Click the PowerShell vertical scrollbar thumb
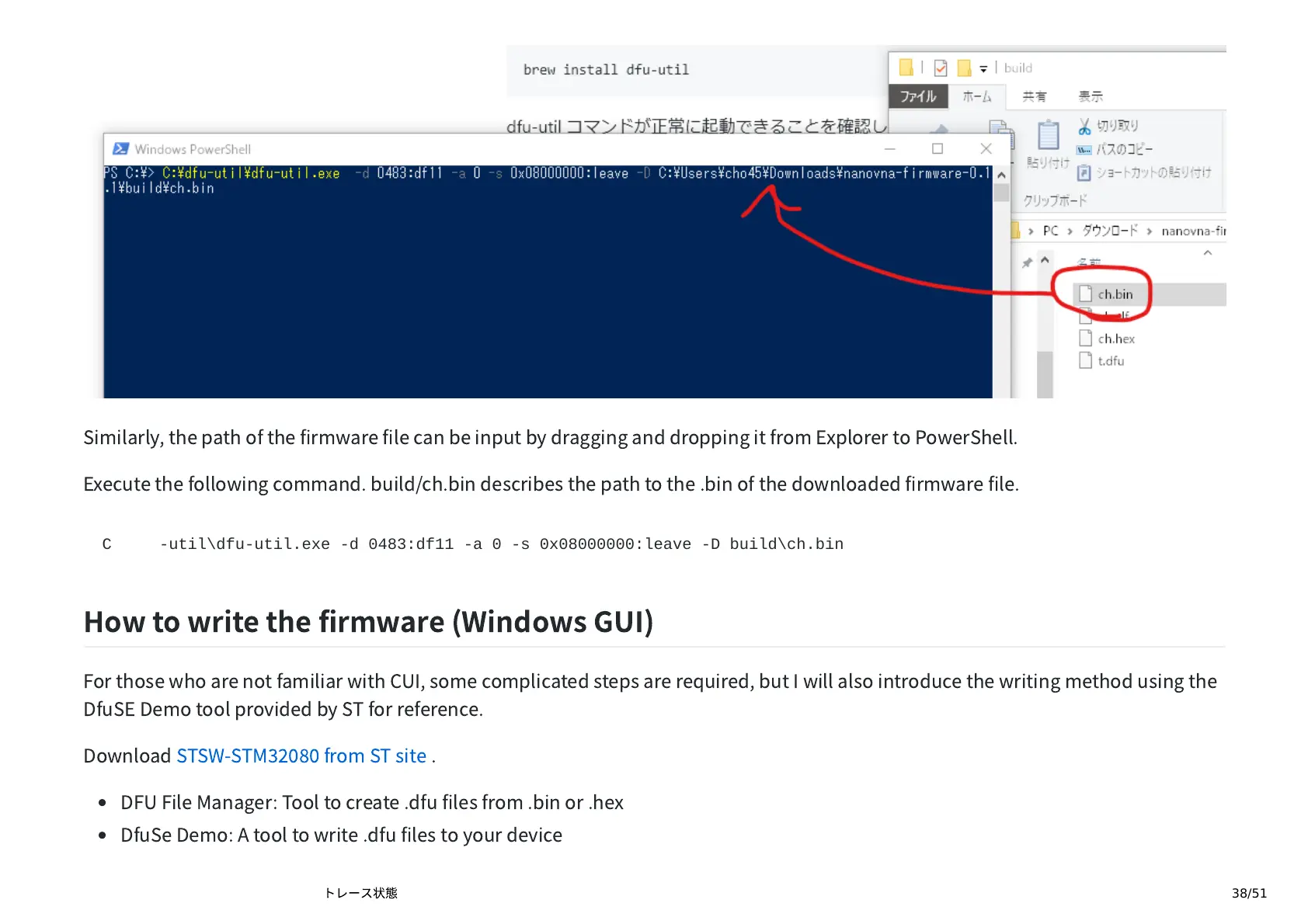1308x924 pixels. 1001,193
